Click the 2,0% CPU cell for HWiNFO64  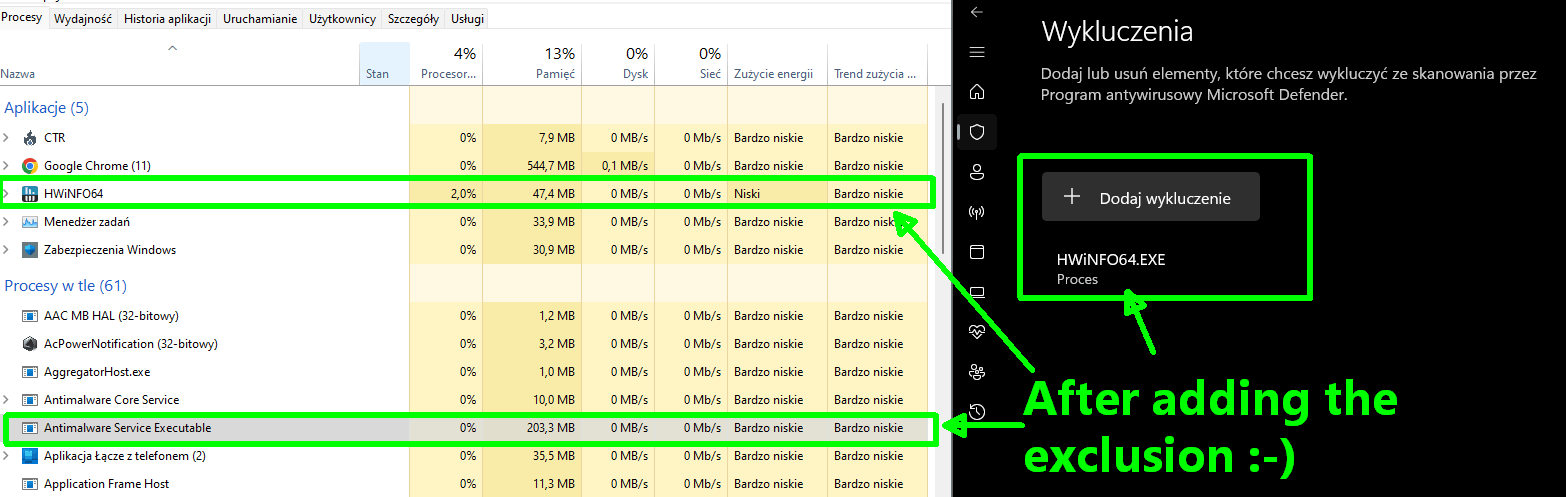(446, 194)
